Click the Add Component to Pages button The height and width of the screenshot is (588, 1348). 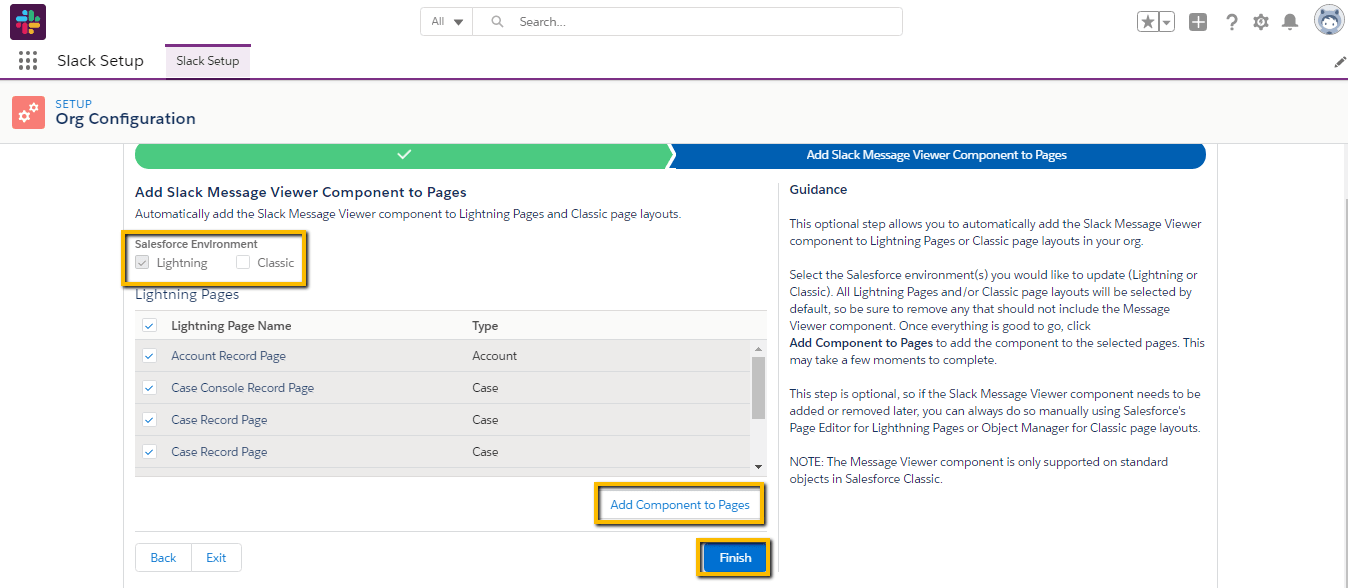coord(680,505)
